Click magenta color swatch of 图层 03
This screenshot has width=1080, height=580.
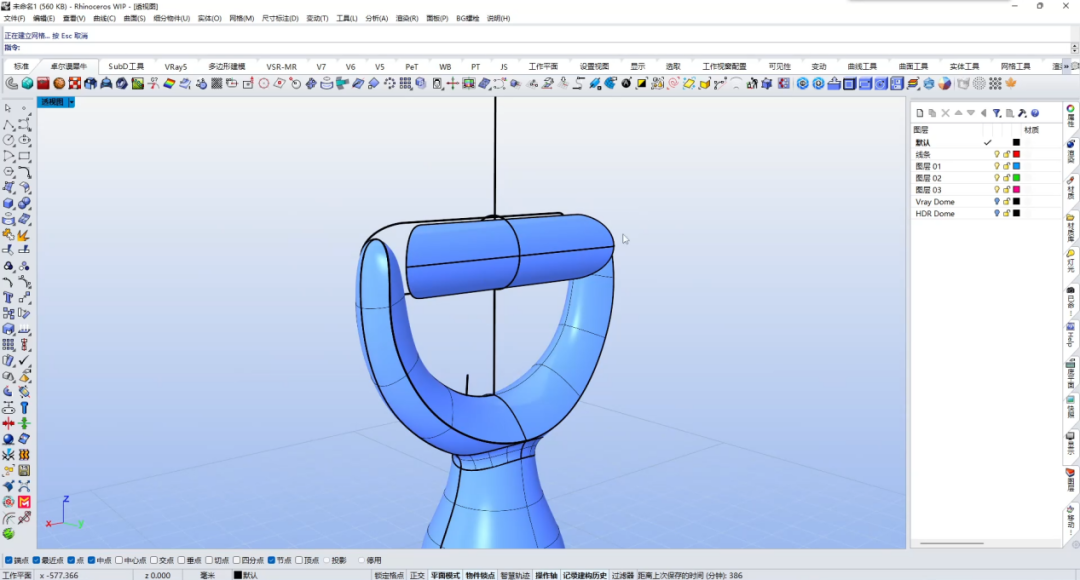(x=1016, y=189)
